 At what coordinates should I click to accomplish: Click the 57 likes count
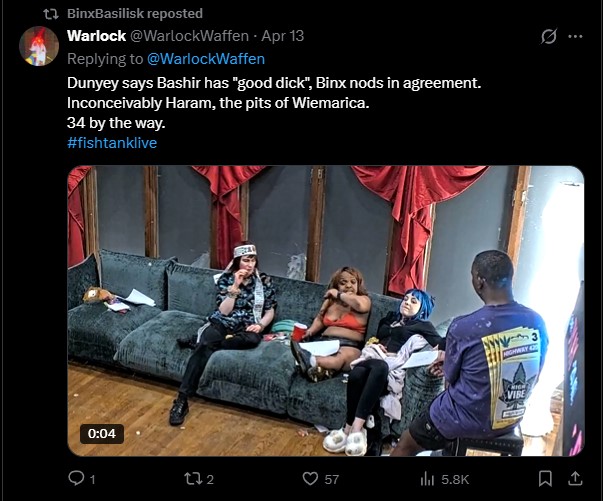pyautogui.click(x=331, y=479)
